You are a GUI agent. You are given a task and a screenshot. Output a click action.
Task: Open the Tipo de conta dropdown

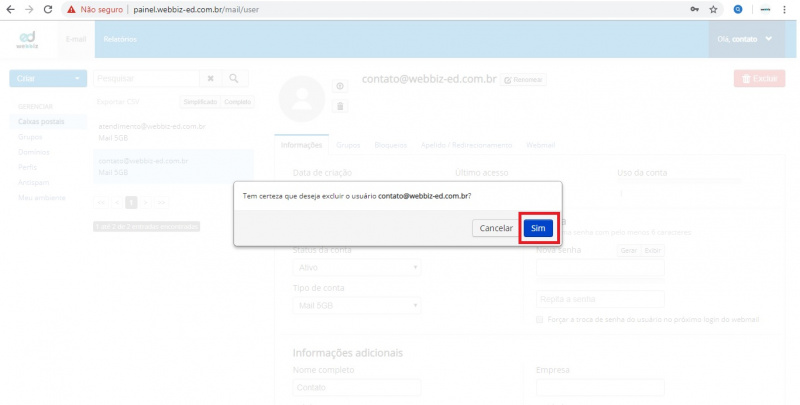point(357,306)
